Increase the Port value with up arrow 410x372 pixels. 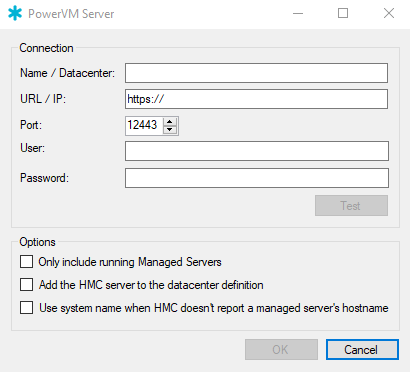tap(170, 122)
